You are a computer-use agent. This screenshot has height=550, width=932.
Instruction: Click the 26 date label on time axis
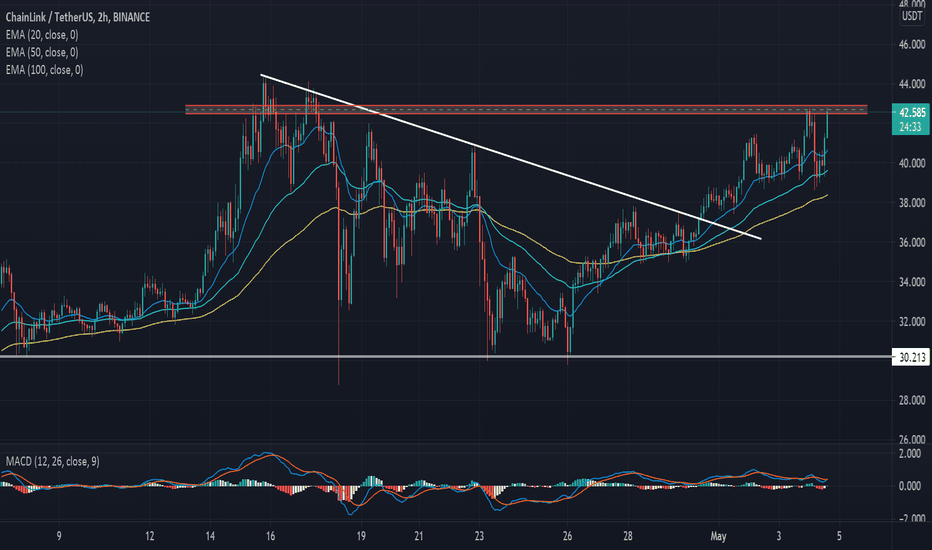click(x=567, y=536)
